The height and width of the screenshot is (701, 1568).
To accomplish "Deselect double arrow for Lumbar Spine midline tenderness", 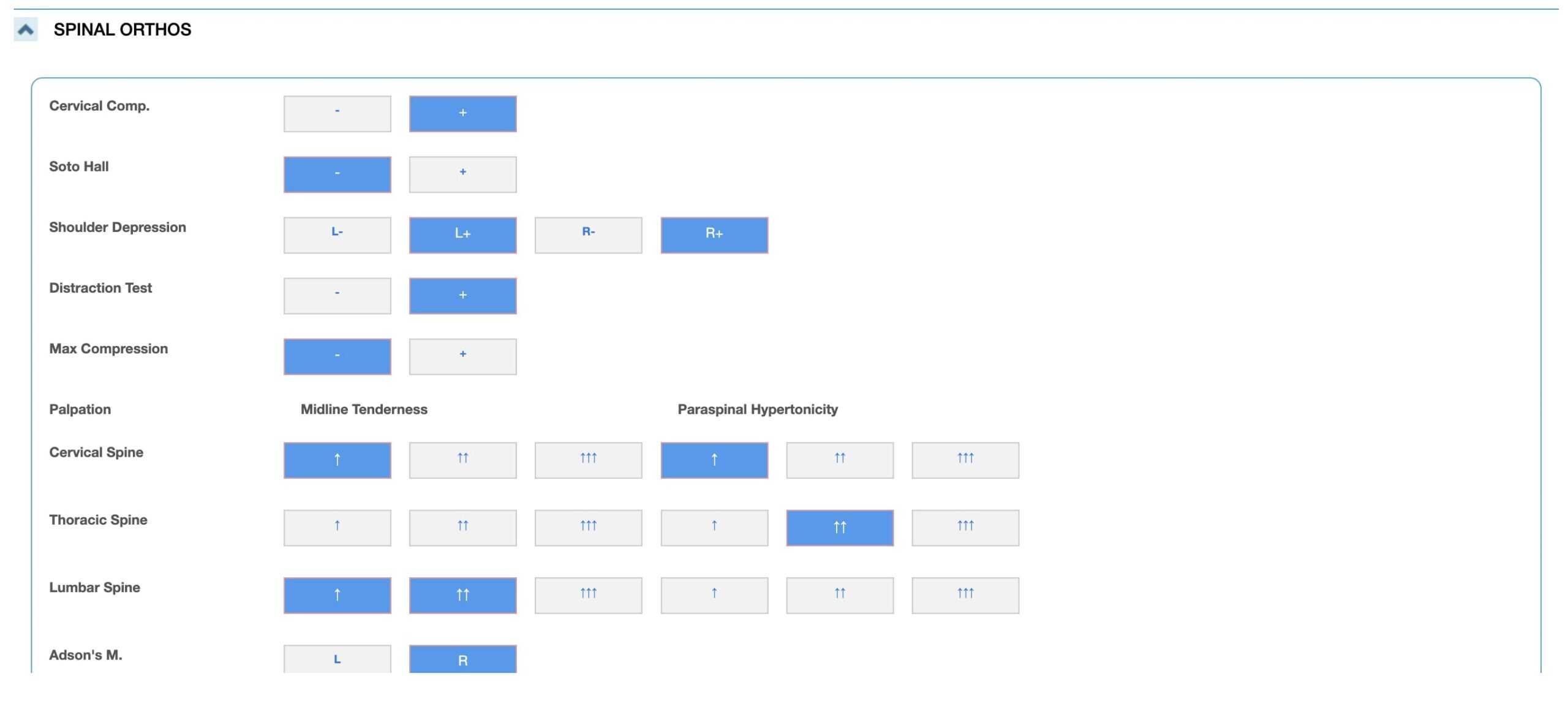I will (462, 594).
